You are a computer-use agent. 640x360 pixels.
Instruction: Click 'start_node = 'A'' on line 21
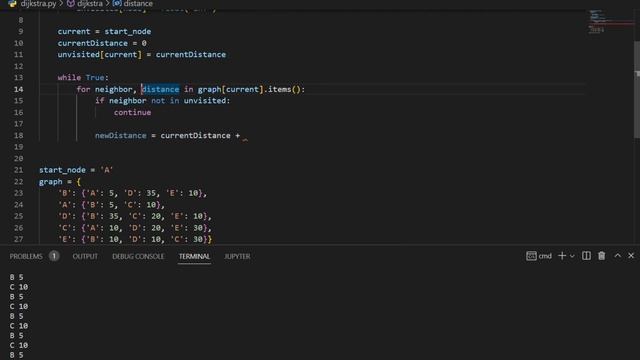coord(76,170)
